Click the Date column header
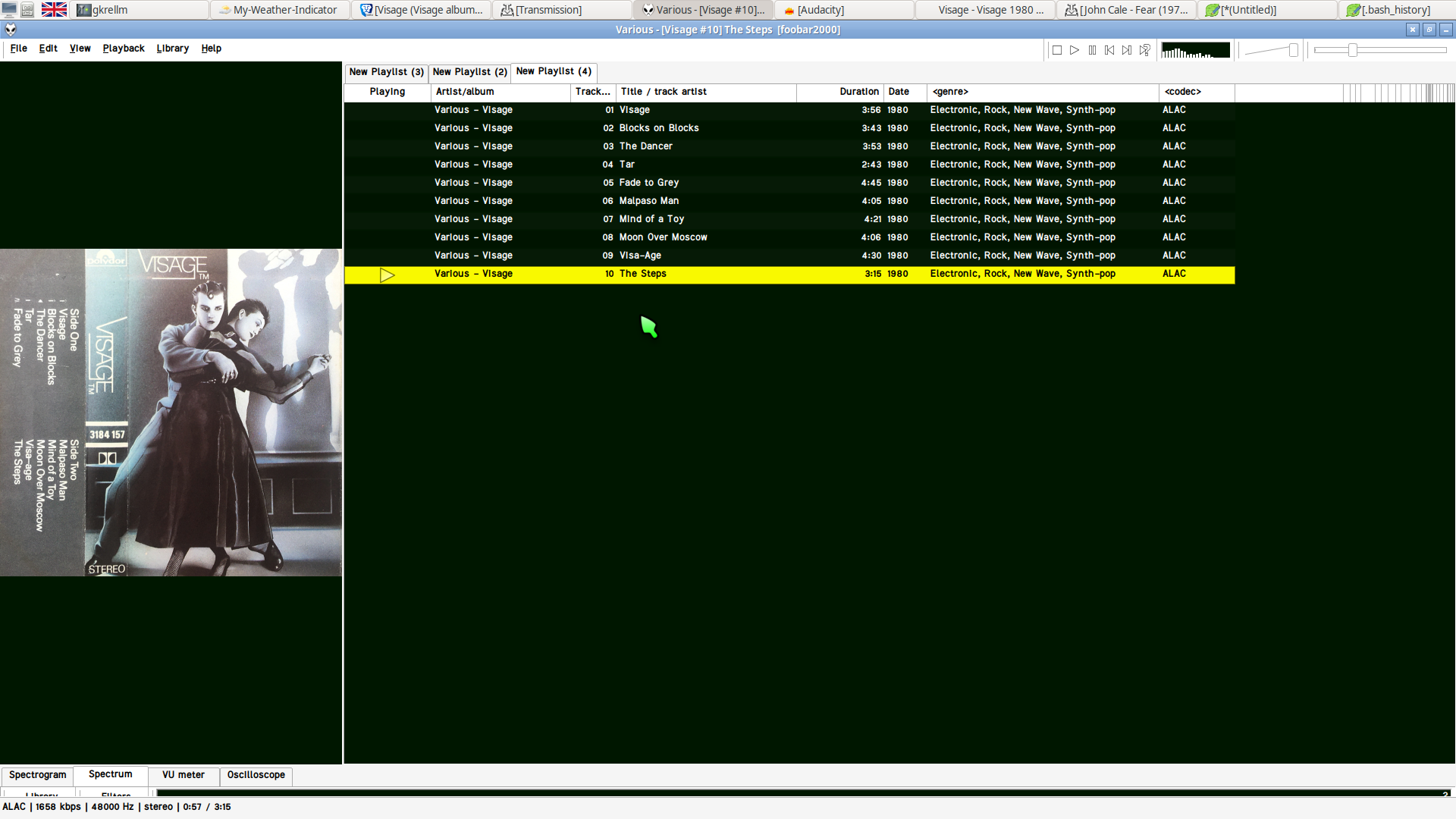1456x819 pixels. (905, 92)
